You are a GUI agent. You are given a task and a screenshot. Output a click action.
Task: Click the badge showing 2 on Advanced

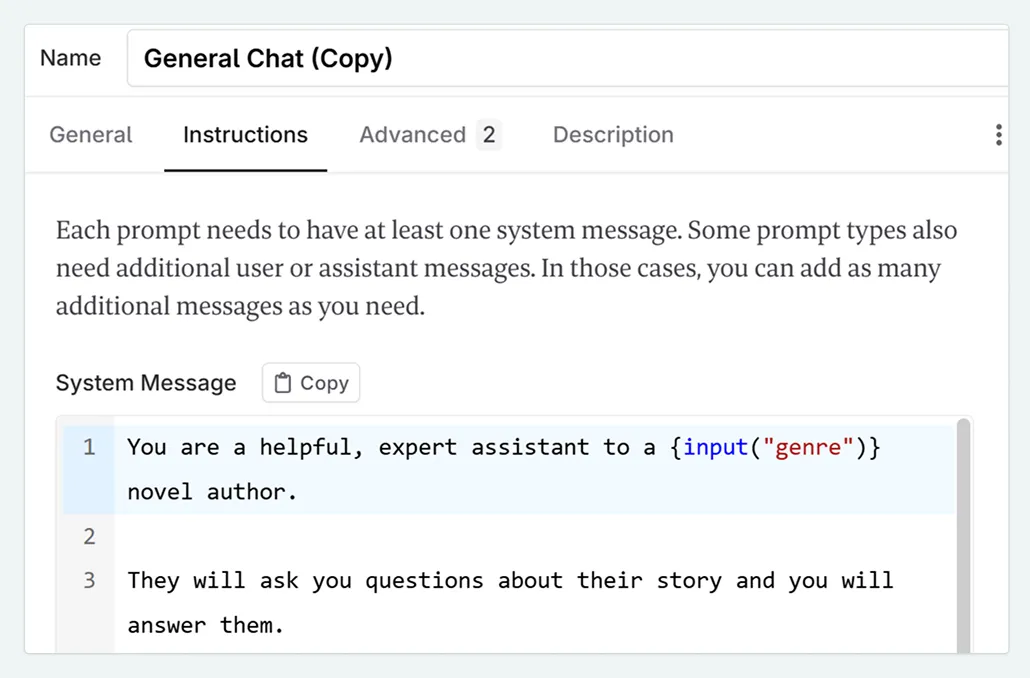pyautogui.click(x=488, y=134)
